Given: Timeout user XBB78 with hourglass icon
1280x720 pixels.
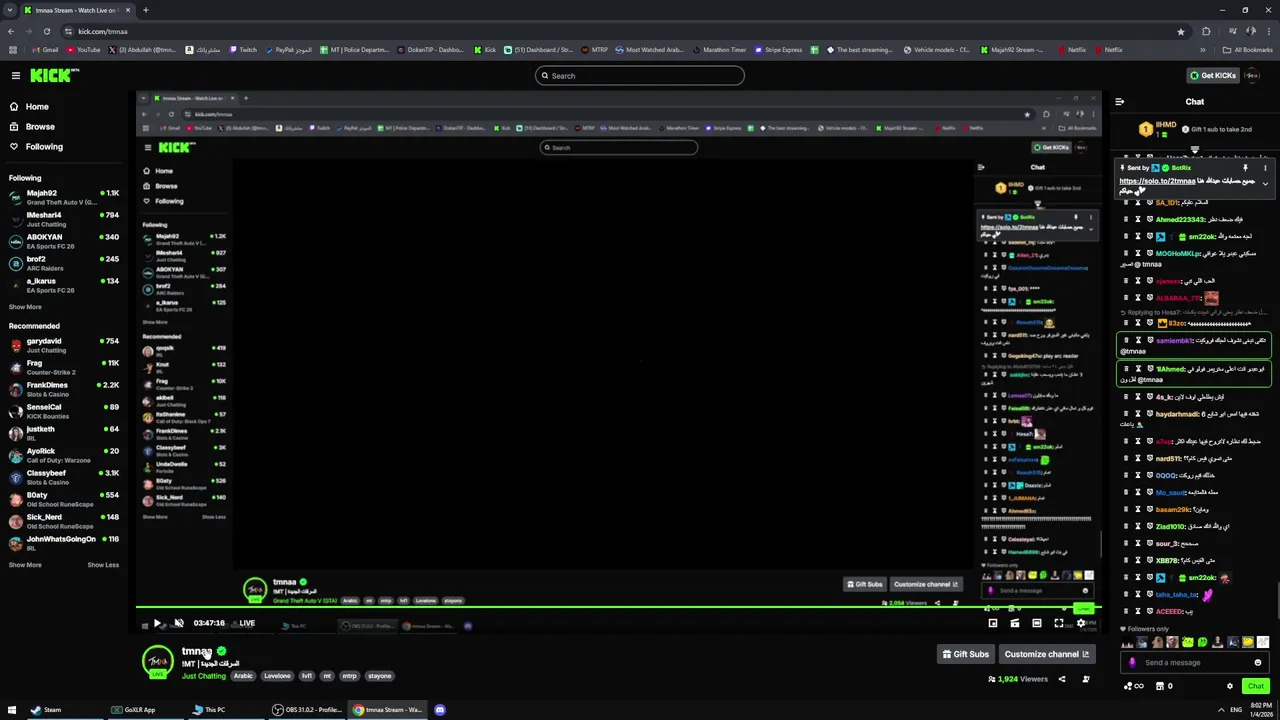Looking at the screenshot, I should tap(1137, 561).
